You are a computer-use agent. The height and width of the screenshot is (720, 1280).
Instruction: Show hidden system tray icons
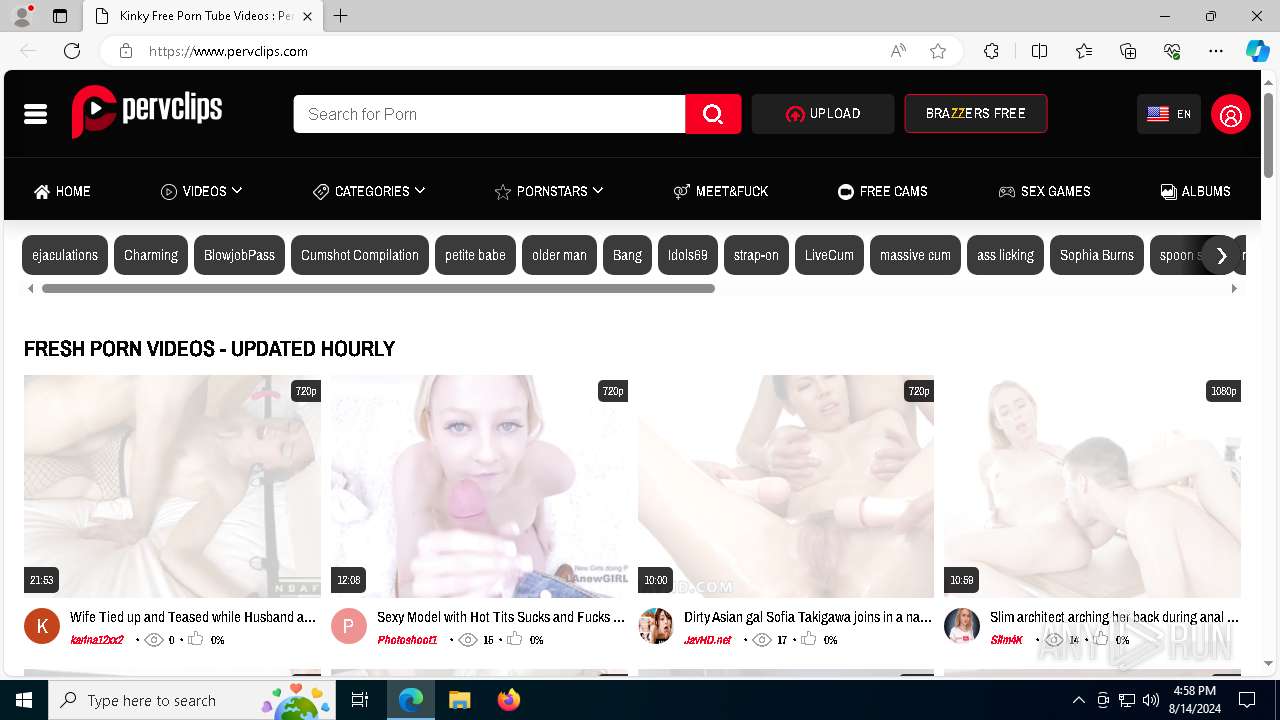(1078, 700)
